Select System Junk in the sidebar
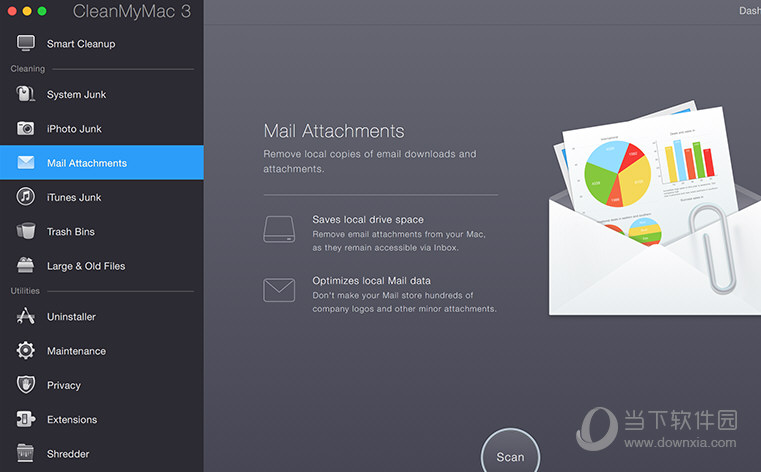 coord(102,94)
